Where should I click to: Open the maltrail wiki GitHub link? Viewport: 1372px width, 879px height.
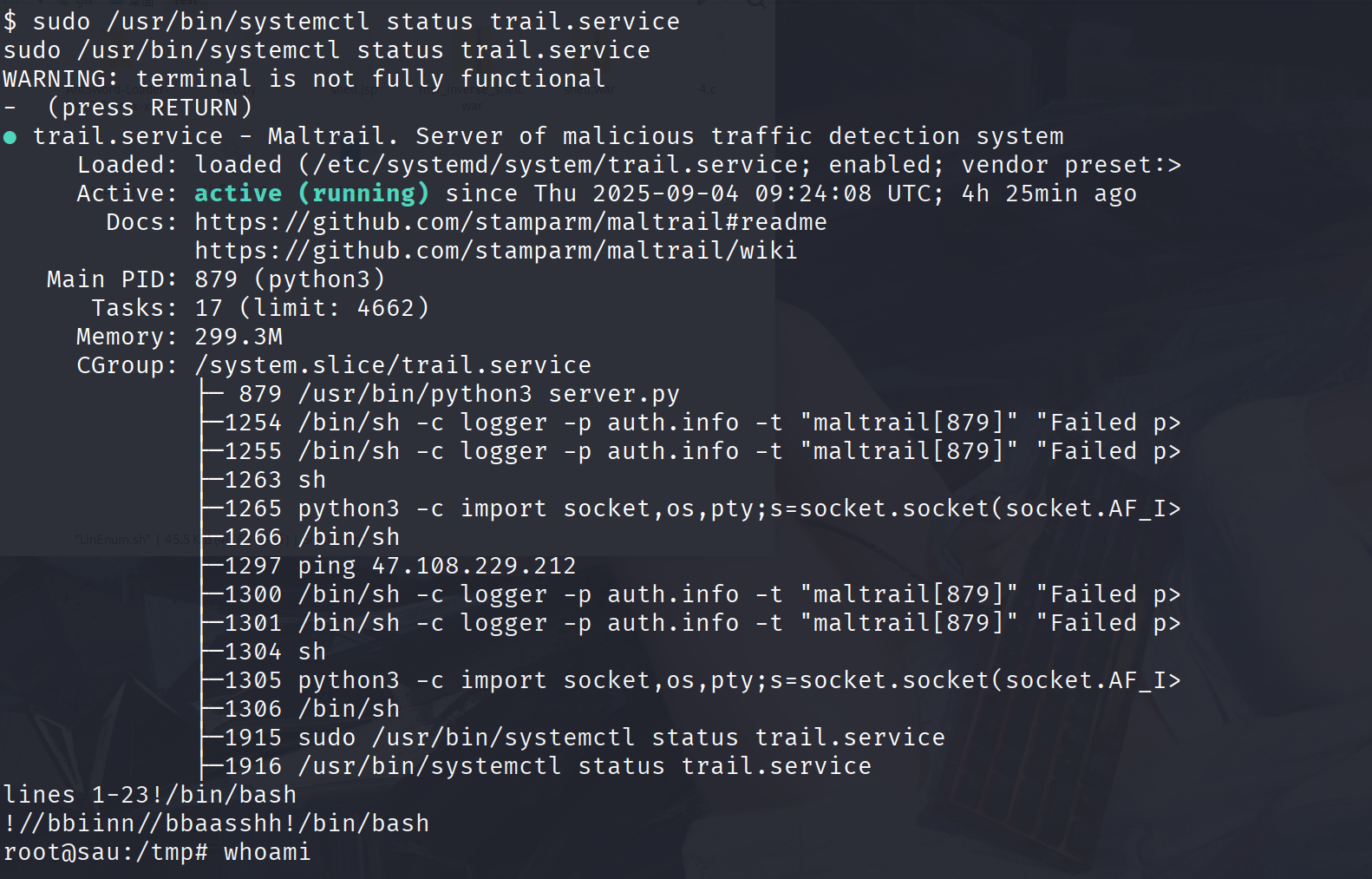click(495, 251)
